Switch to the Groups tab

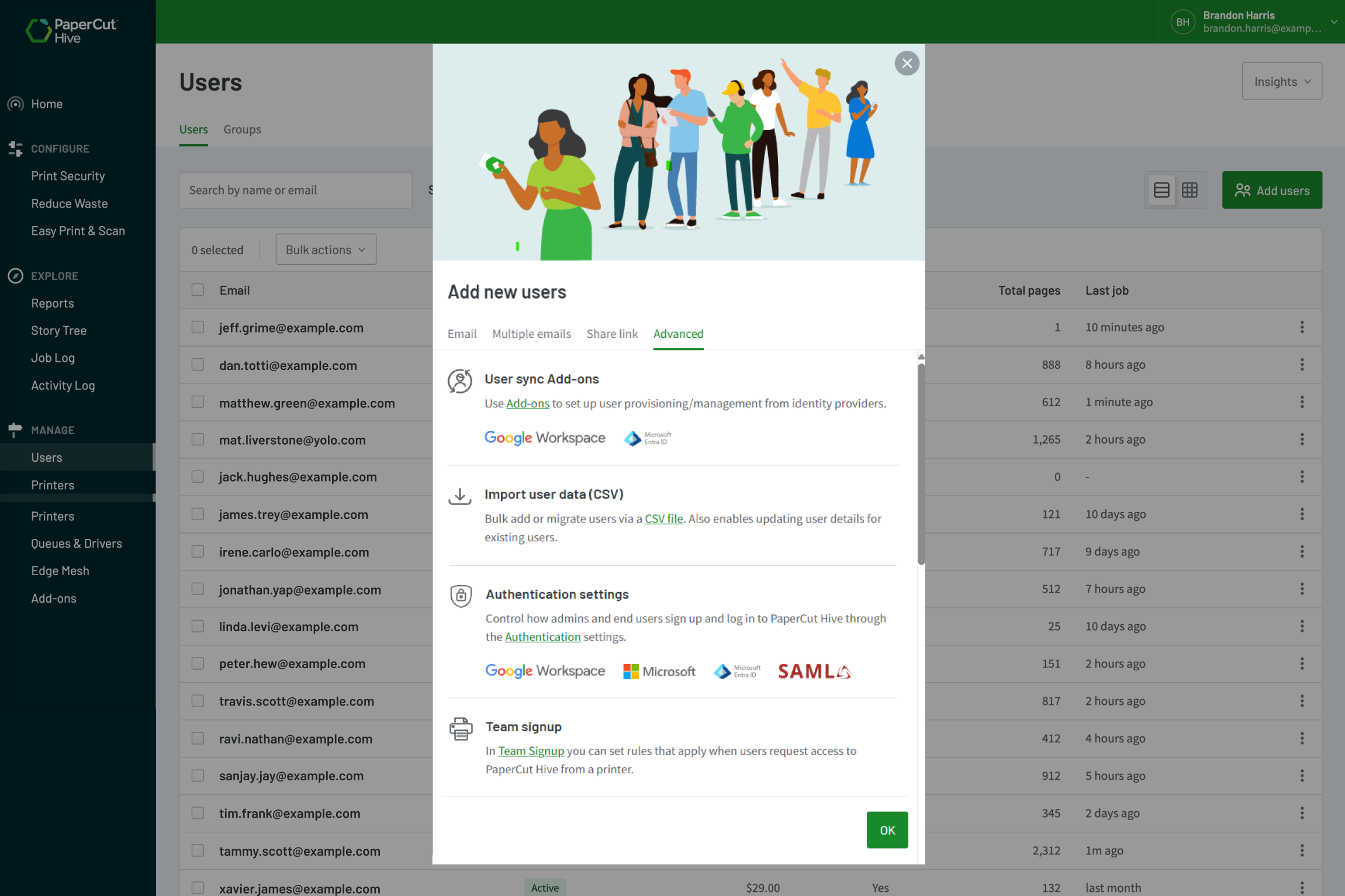pos(242,129)
